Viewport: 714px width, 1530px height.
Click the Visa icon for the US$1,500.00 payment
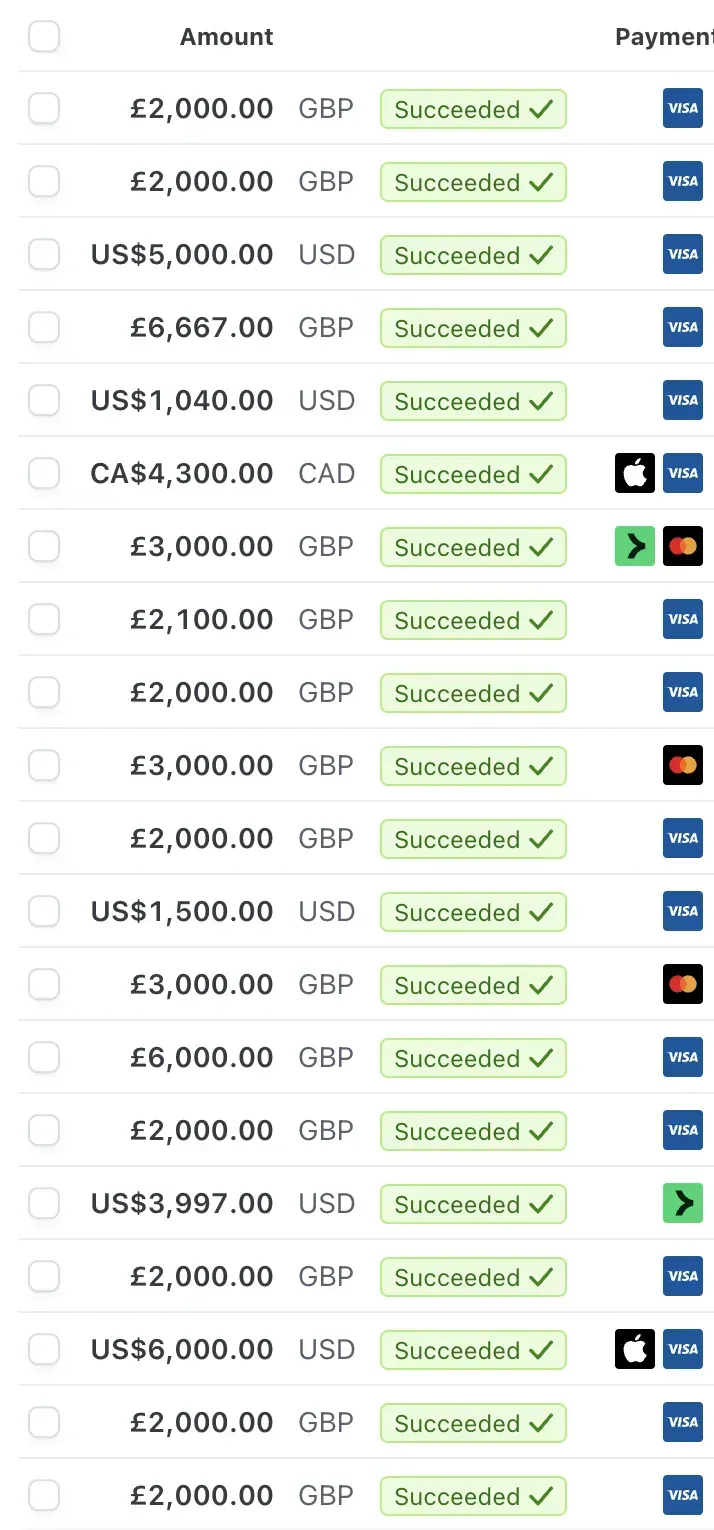coord(683,911)
